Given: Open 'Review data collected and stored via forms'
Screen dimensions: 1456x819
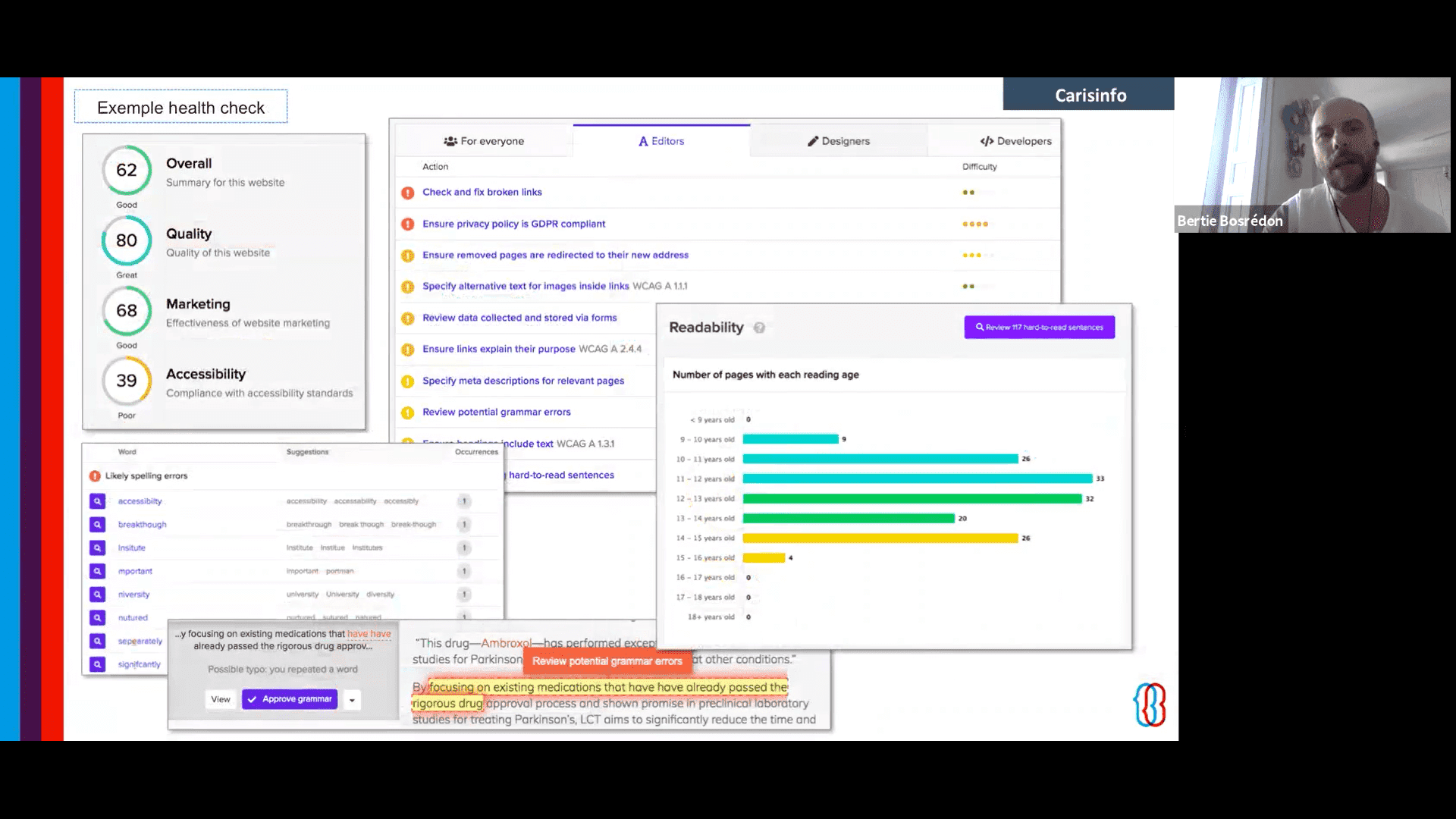Looking at the screenshot, I should pyautogui.click(x=519, y=318).
